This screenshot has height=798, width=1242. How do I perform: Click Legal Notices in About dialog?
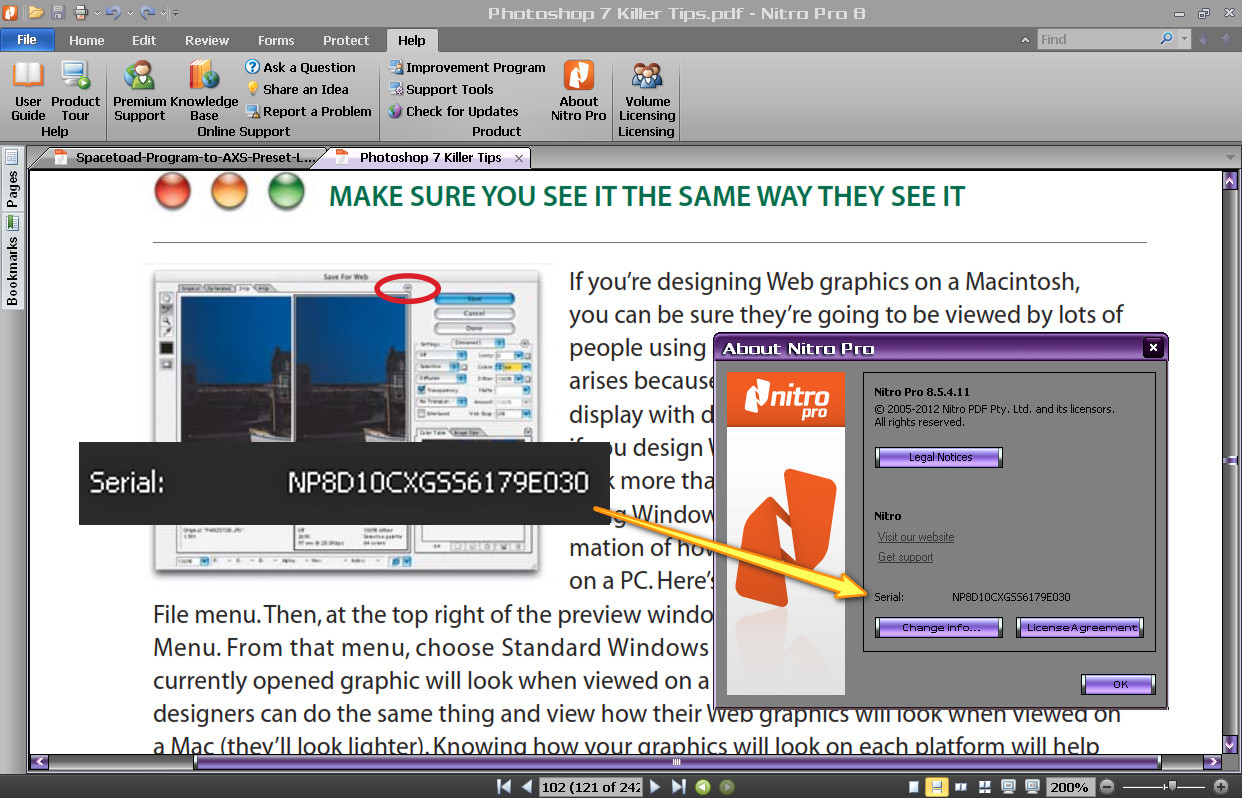[x=939, y=457]
